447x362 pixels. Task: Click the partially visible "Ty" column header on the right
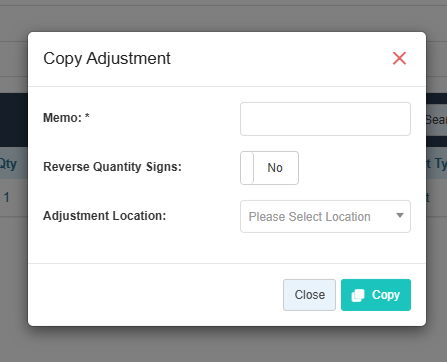441,164
